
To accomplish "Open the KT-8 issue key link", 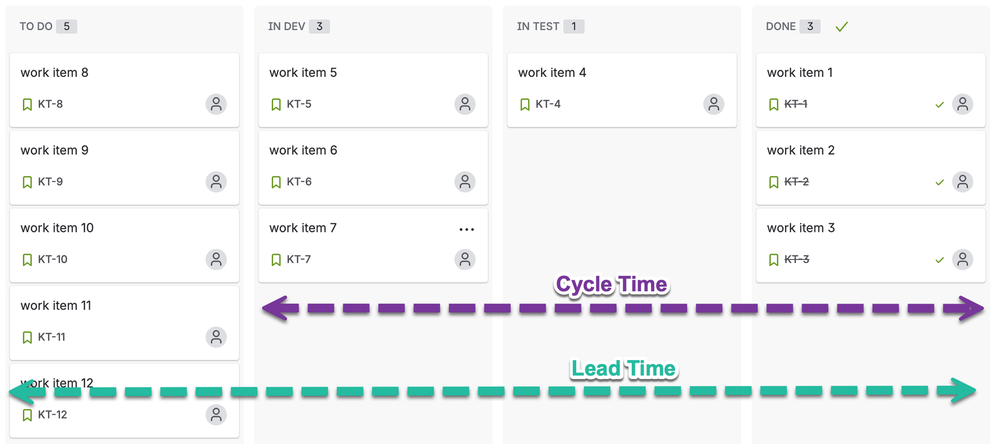I will pos(50,104).
